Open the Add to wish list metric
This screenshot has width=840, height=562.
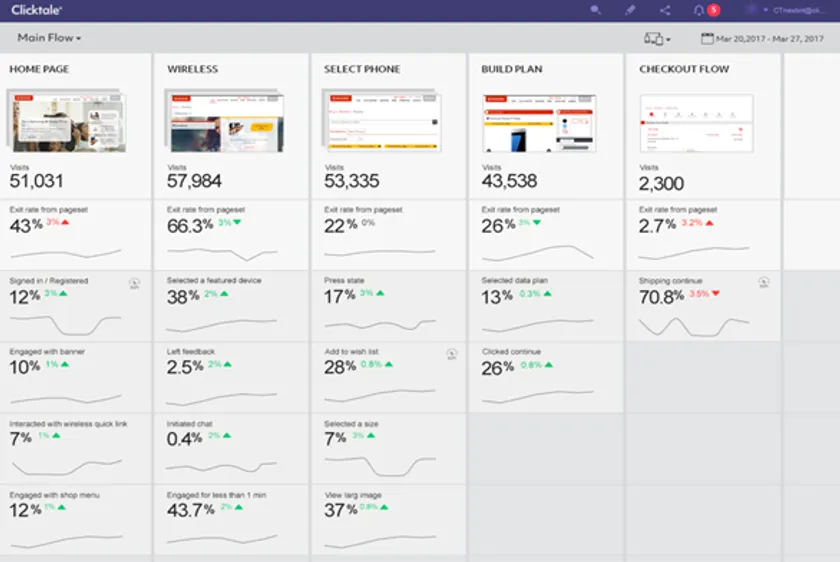point(388,377)
